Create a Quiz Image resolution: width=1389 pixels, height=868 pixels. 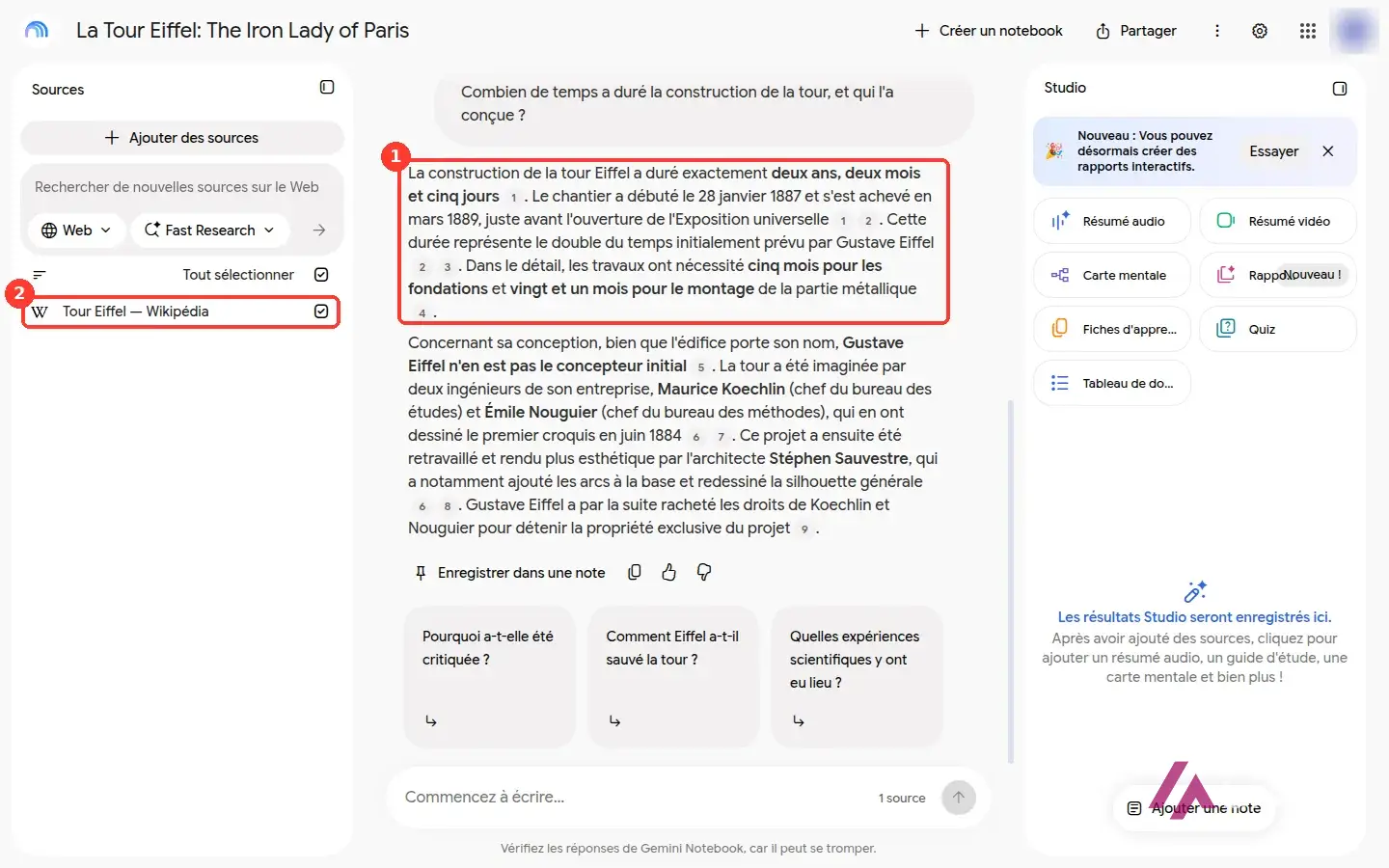click(x=1278, y=329)
